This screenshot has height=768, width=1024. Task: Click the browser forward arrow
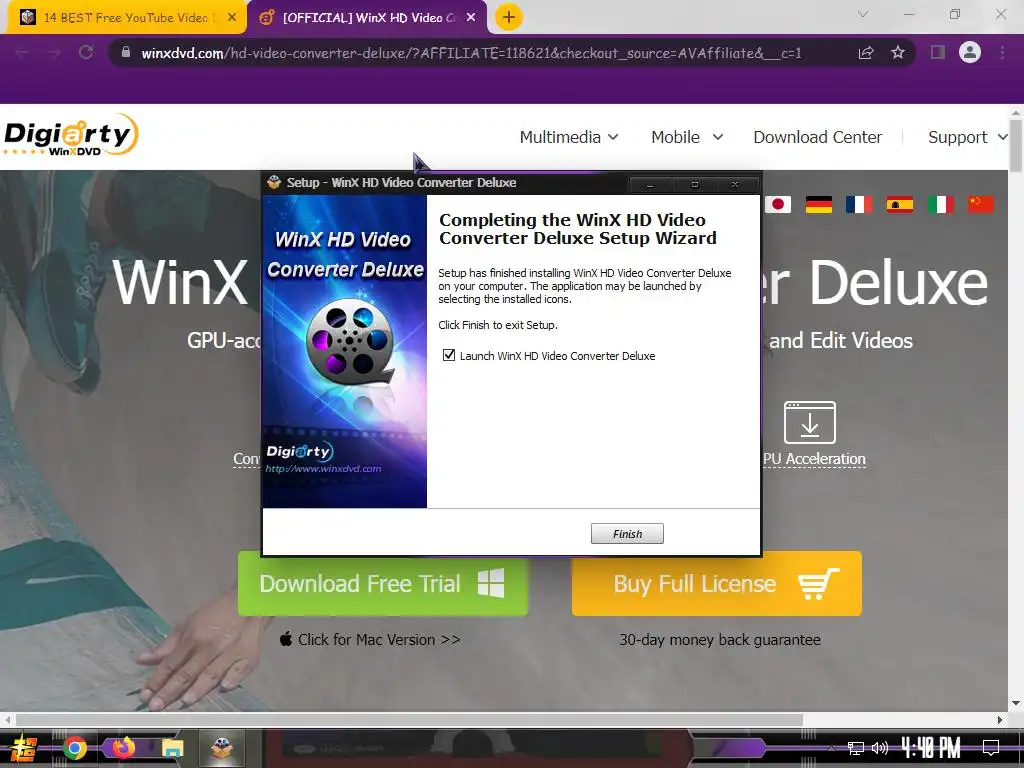pos(54,53)
